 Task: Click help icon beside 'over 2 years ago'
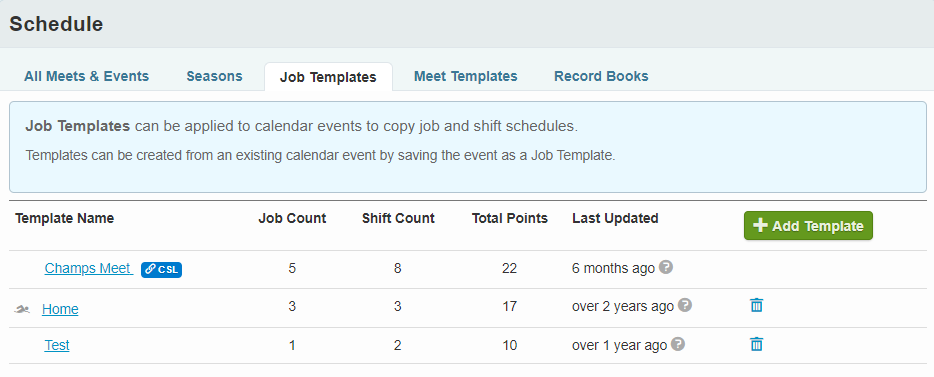685,306
